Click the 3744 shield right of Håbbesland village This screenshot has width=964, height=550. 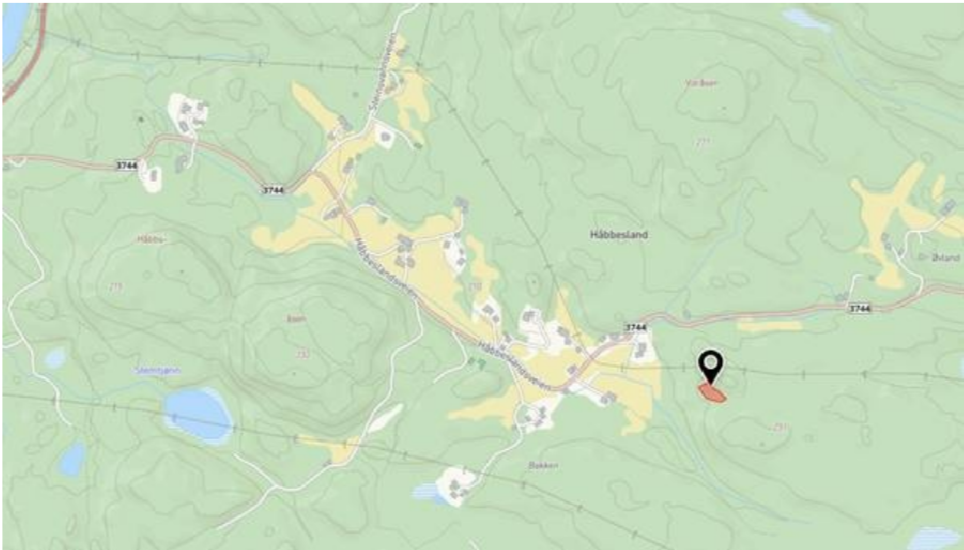pos(636,328)
